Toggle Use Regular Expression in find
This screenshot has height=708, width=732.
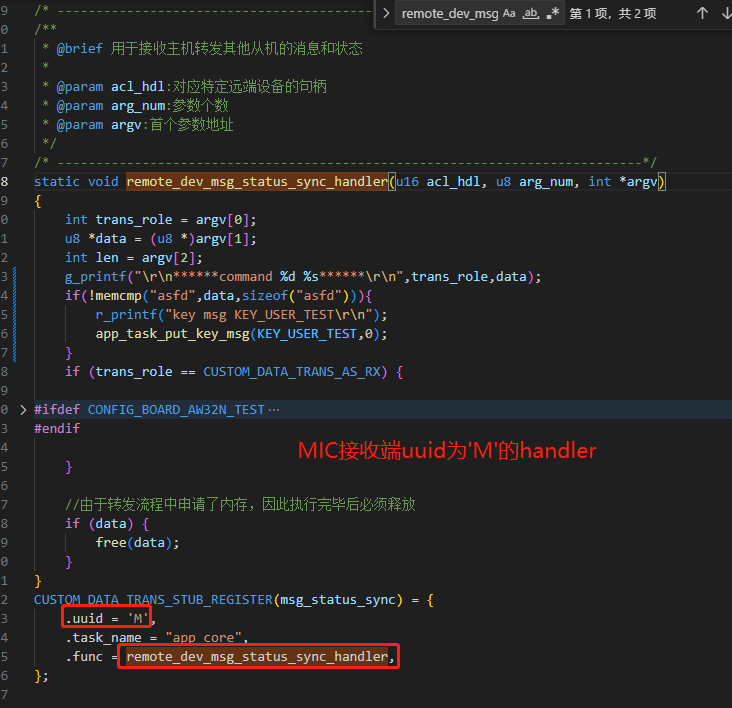pos(553,14)
